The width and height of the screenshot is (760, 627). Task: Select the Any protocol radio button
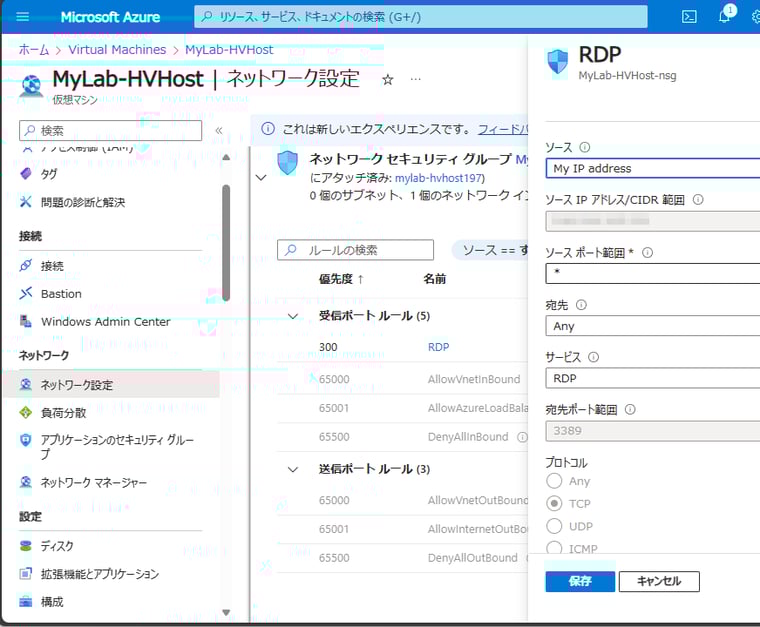554,481
